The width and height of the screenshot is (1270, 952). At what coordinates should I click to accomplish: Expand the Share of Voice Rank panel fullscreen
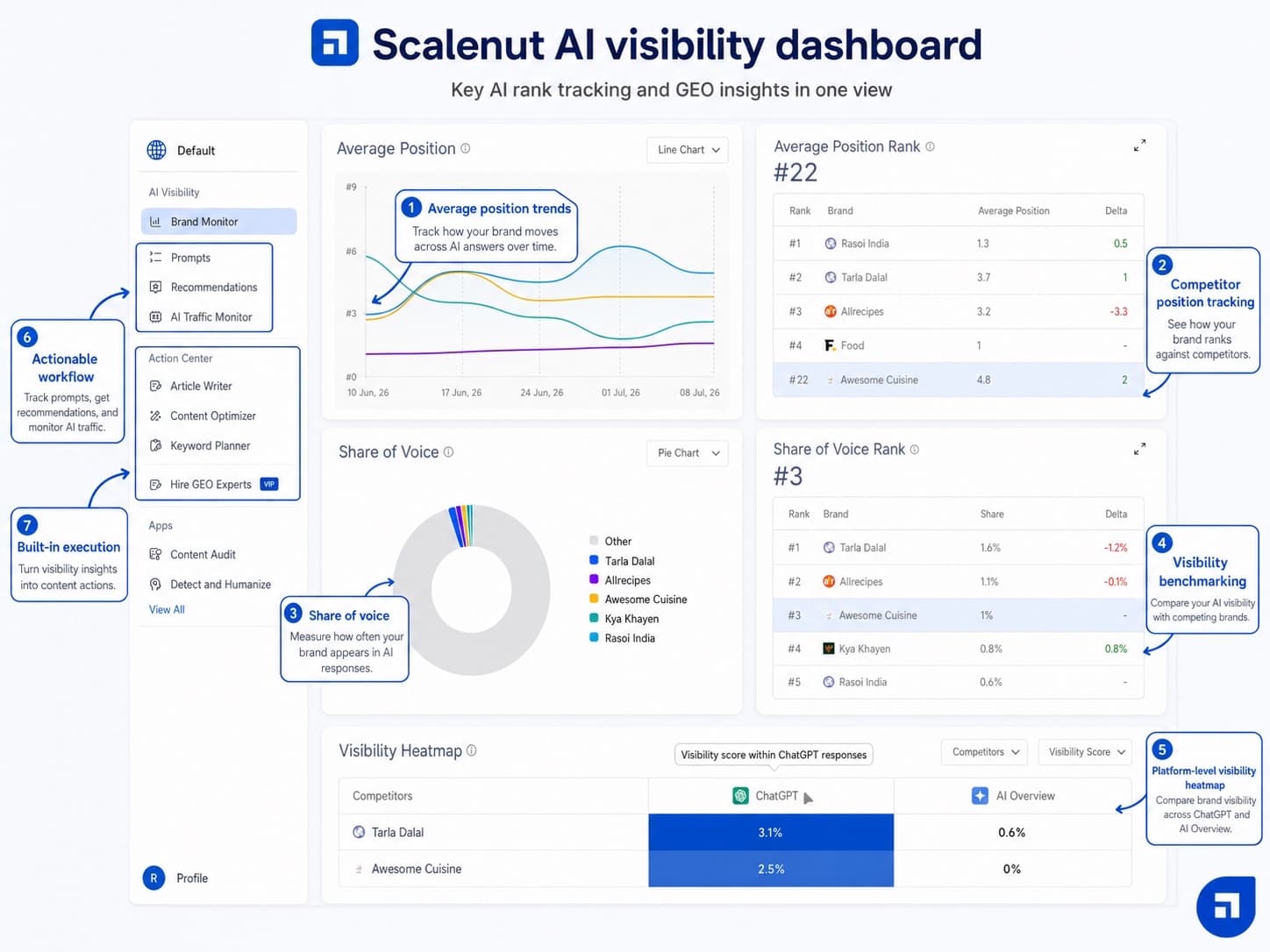[1139, 450]
